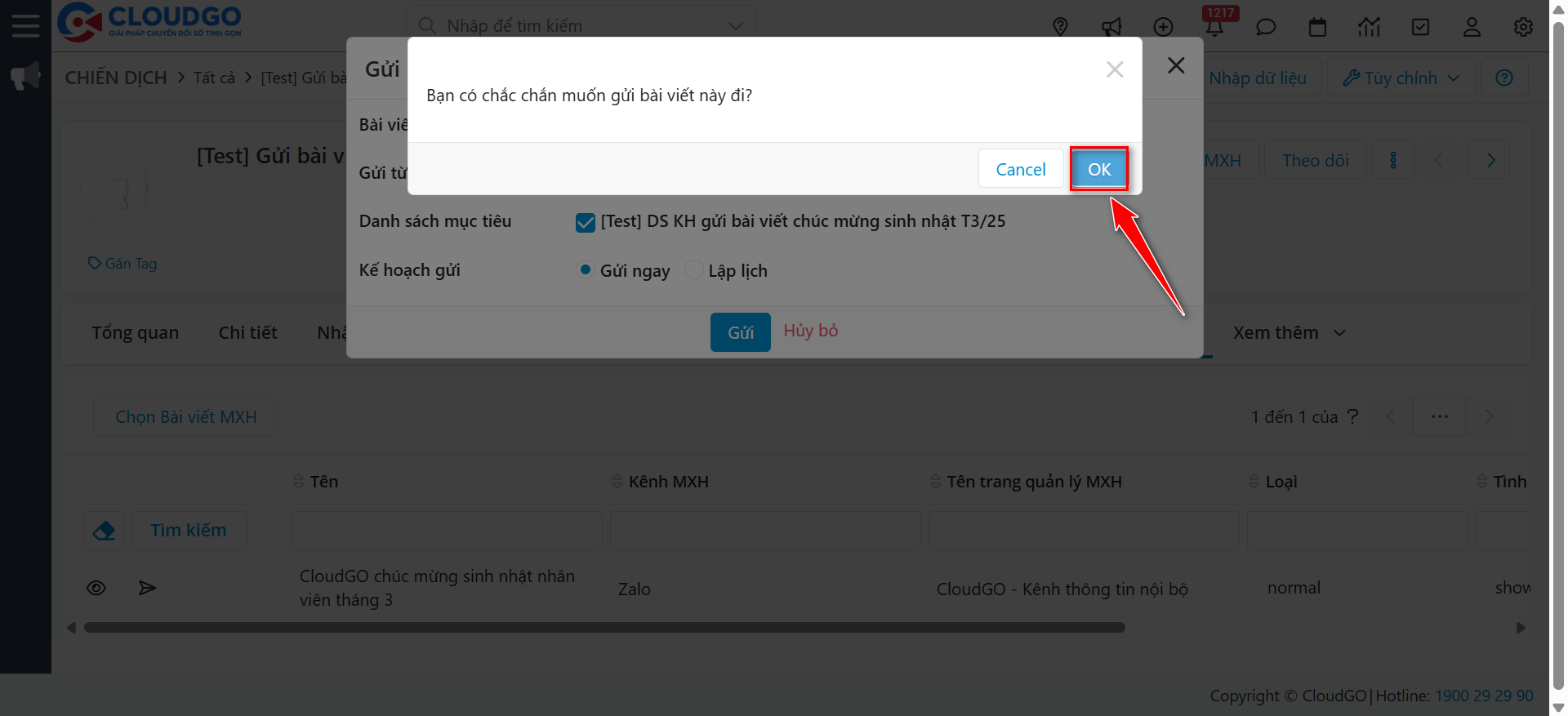Go to next record arrow
This screenshot has height=716, width=1568.
click(x=1490, y=160)
